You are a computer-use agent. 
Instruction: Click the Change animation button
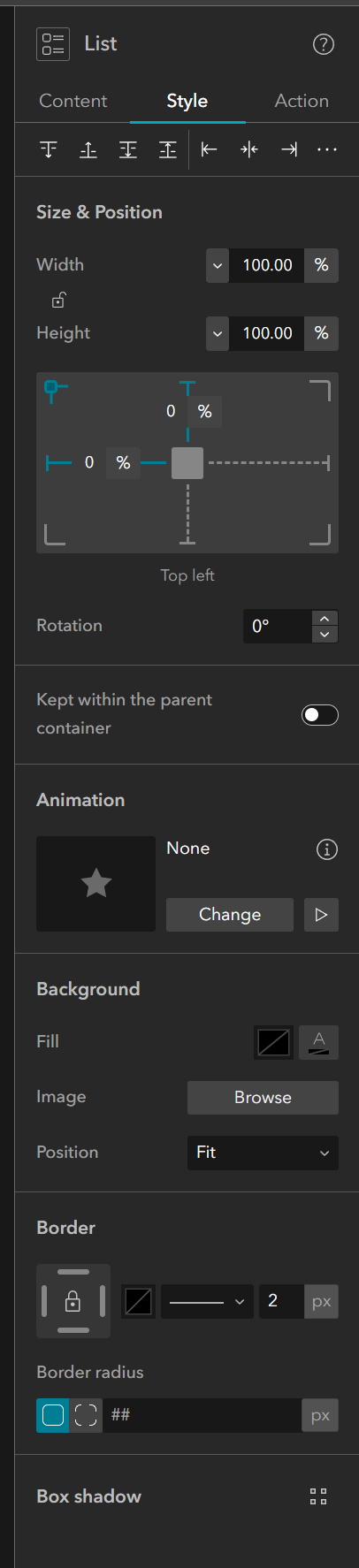(230, 915)
